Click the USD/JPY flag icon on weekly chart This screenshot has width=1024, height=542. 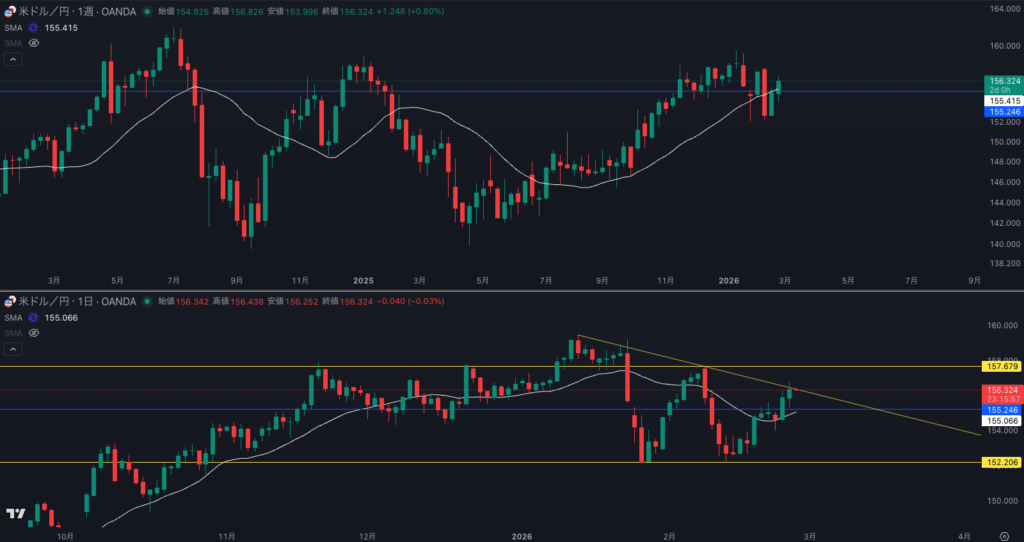click(x=10, y=11)
